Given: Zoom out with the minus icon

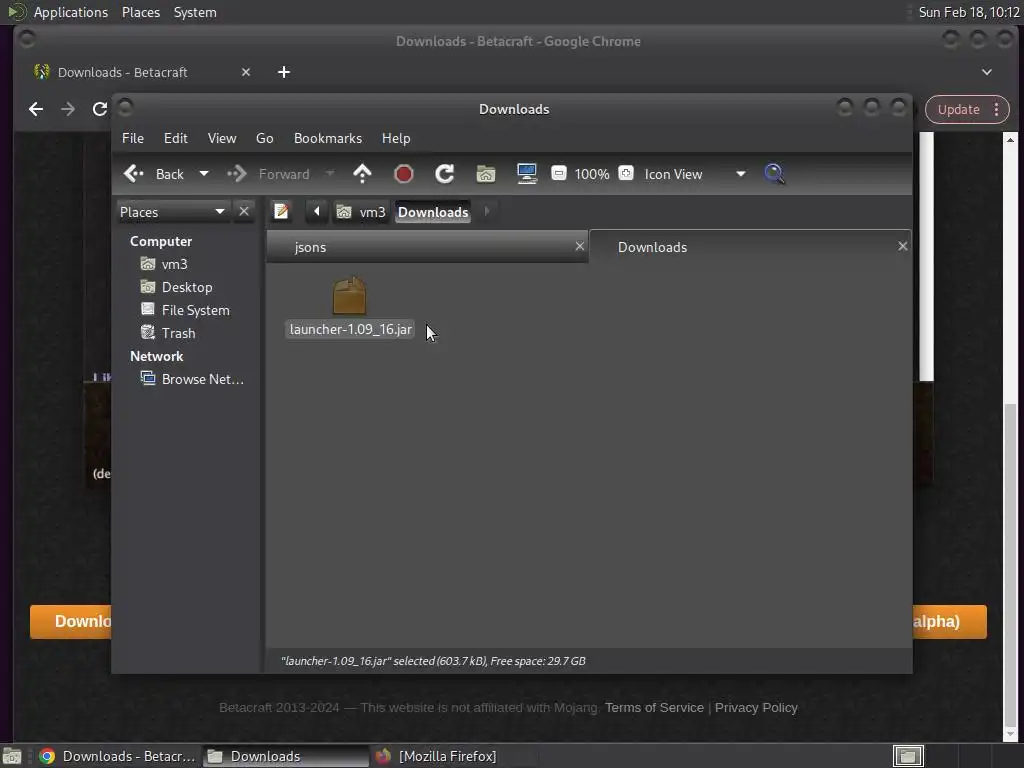Looking at the screenshot, I should click(x=558, y=173).
